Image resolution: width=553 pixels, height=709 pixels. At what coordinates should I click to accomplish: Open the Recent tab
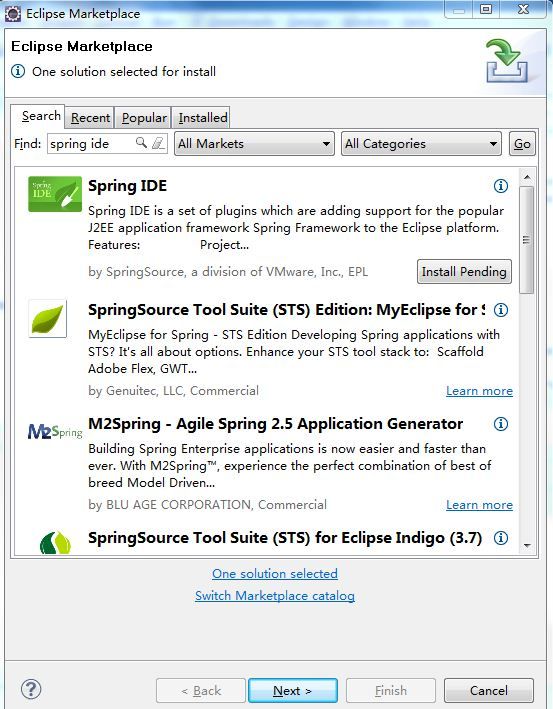pyautogui.click(x=90, y=118)
